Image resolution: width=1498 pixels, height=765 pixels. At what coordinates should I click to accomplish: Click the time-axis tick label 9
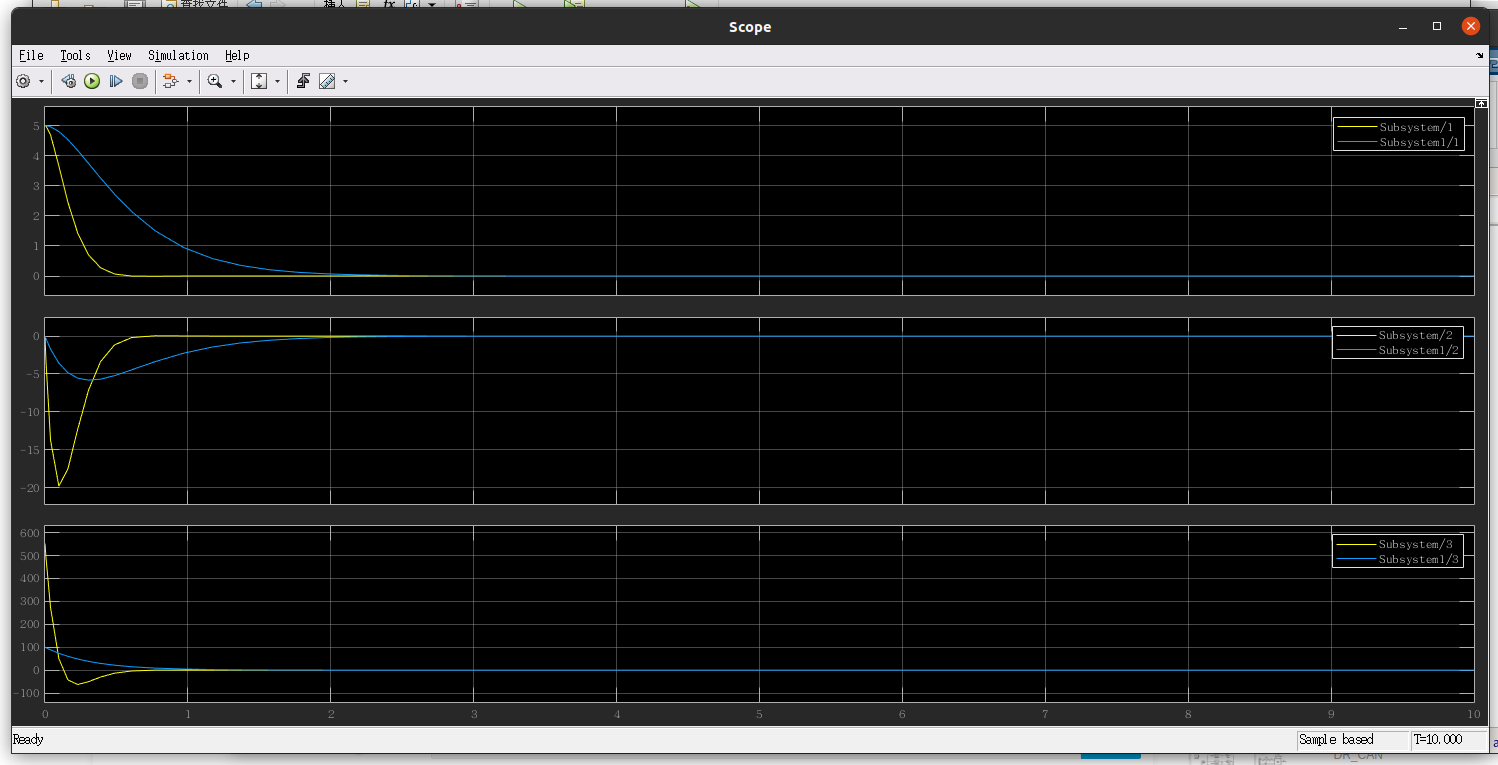(x=1331, y=714)
